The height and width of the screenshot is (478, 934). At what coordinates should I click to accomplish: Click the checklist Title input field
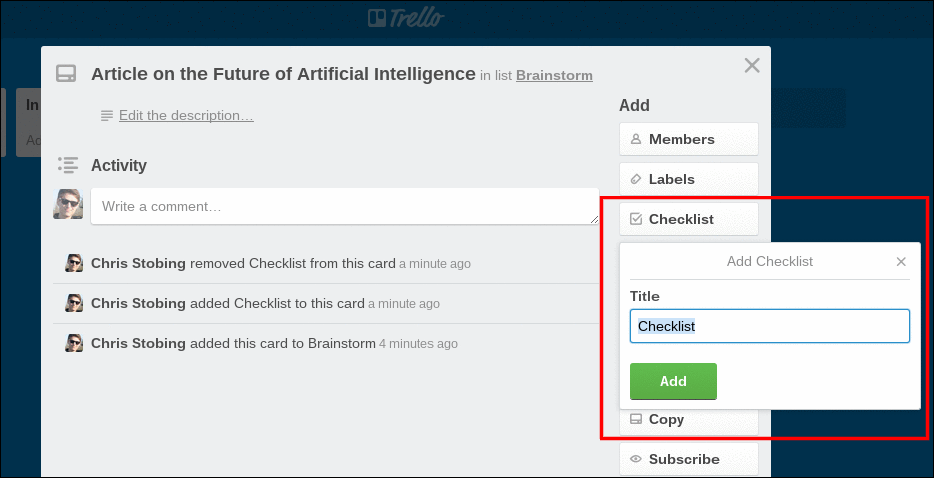[x=769, y=326]
